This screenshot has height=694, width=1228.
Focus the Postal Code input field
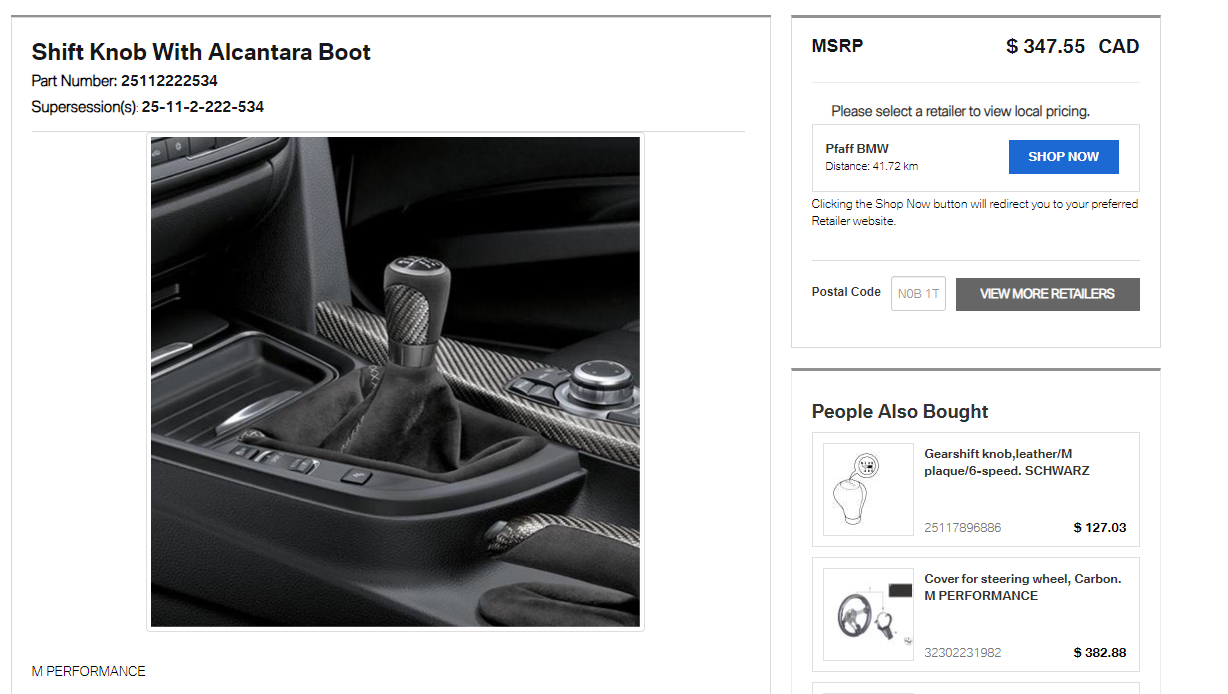pyautogui.click(x=918, y=294)
